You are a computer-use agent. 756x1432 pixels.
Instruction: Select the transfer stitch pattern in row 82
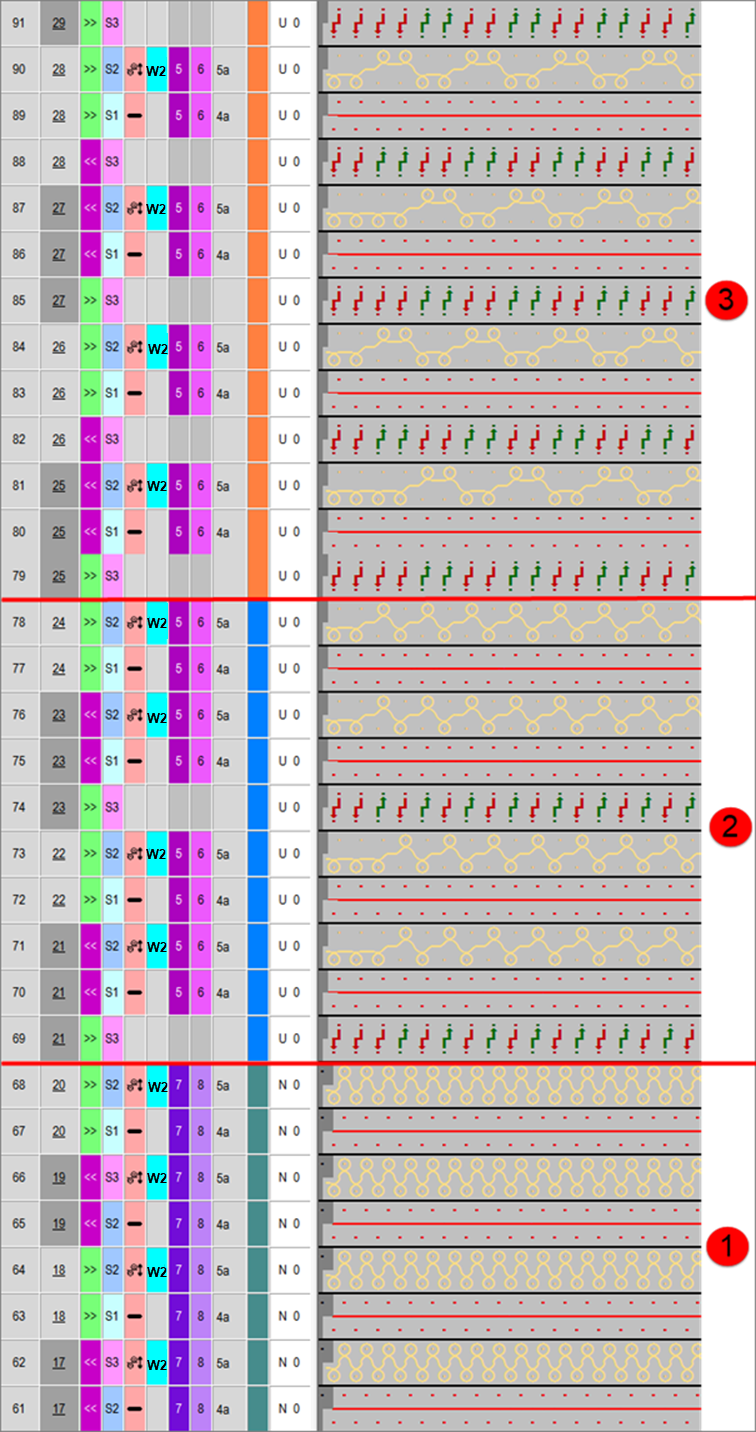(510, 439)
